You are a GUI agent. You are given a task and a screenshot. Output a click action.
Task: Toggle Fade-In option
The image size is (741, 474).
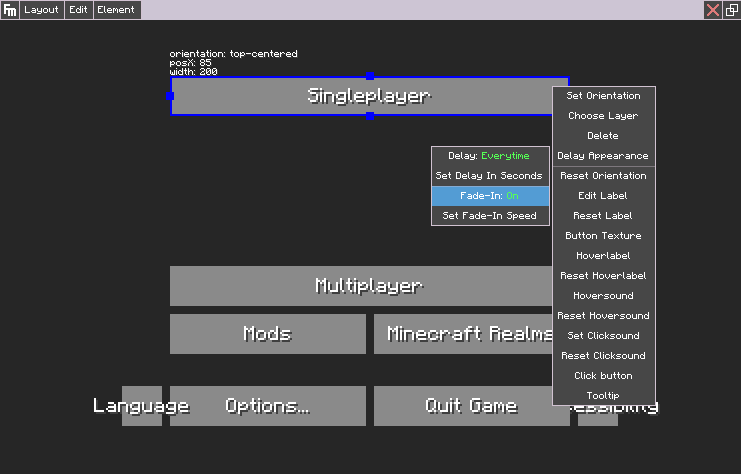coord(490,196)
